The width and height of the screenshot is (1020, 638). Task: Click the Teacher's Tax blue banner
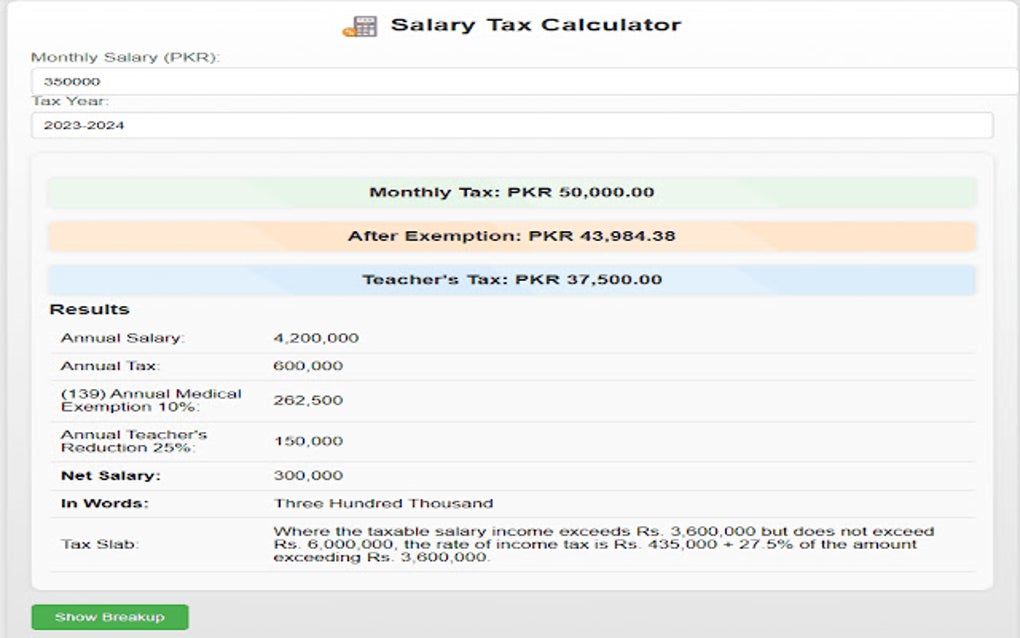pyautogui.click(x=510, y=280)
